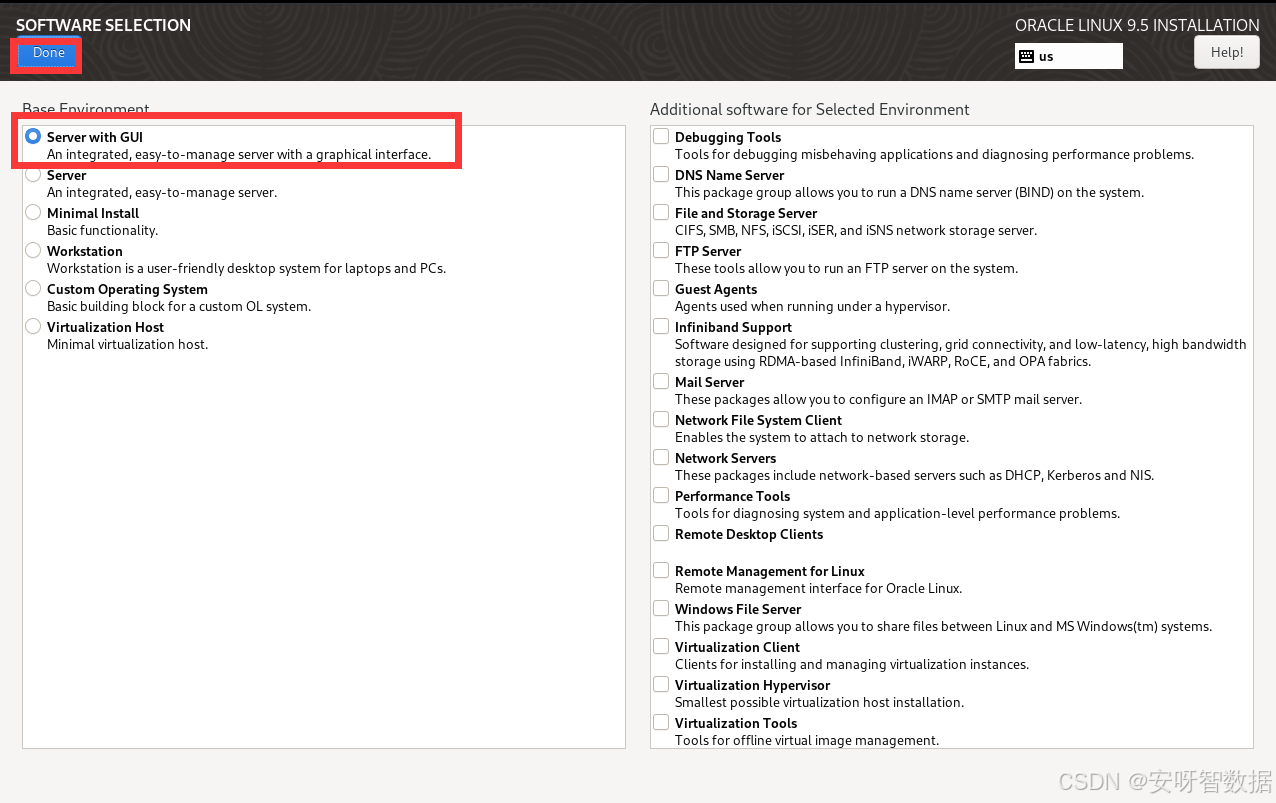The image size is (1276, 803).
Task: Enable the Virtualization Tools checkbox
Action: 661,722
